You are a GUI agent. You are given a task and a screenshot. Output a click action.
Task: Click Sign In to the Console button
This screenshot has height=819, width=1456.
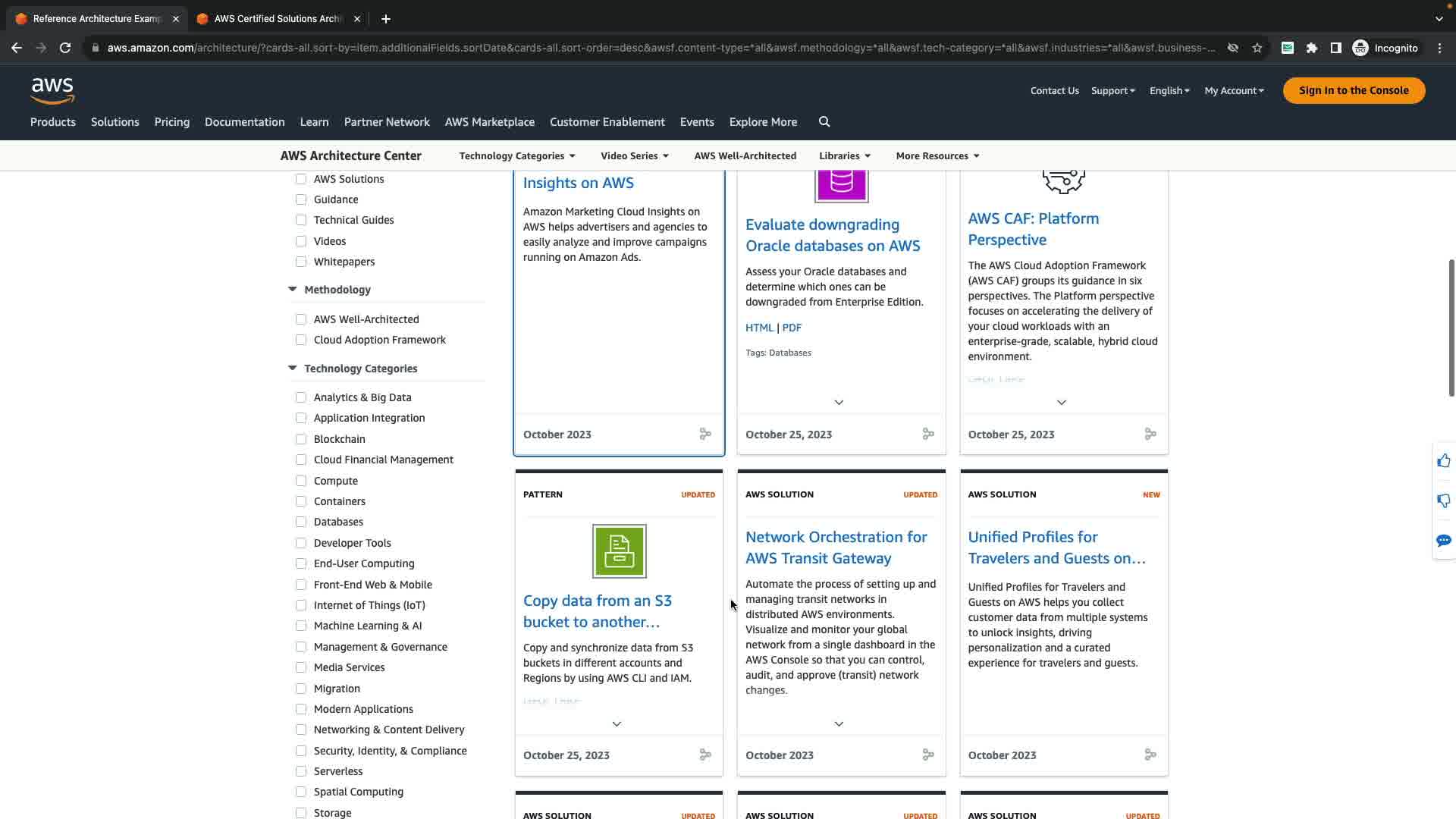tap(1353, 90)
